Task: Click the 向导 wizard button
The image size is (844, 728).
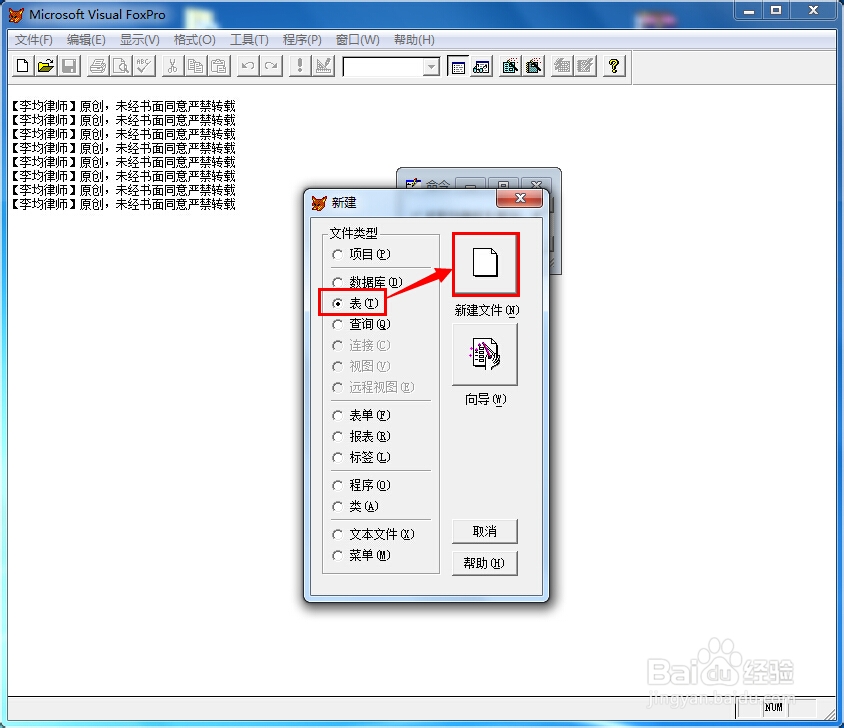Action: (485, 354)
